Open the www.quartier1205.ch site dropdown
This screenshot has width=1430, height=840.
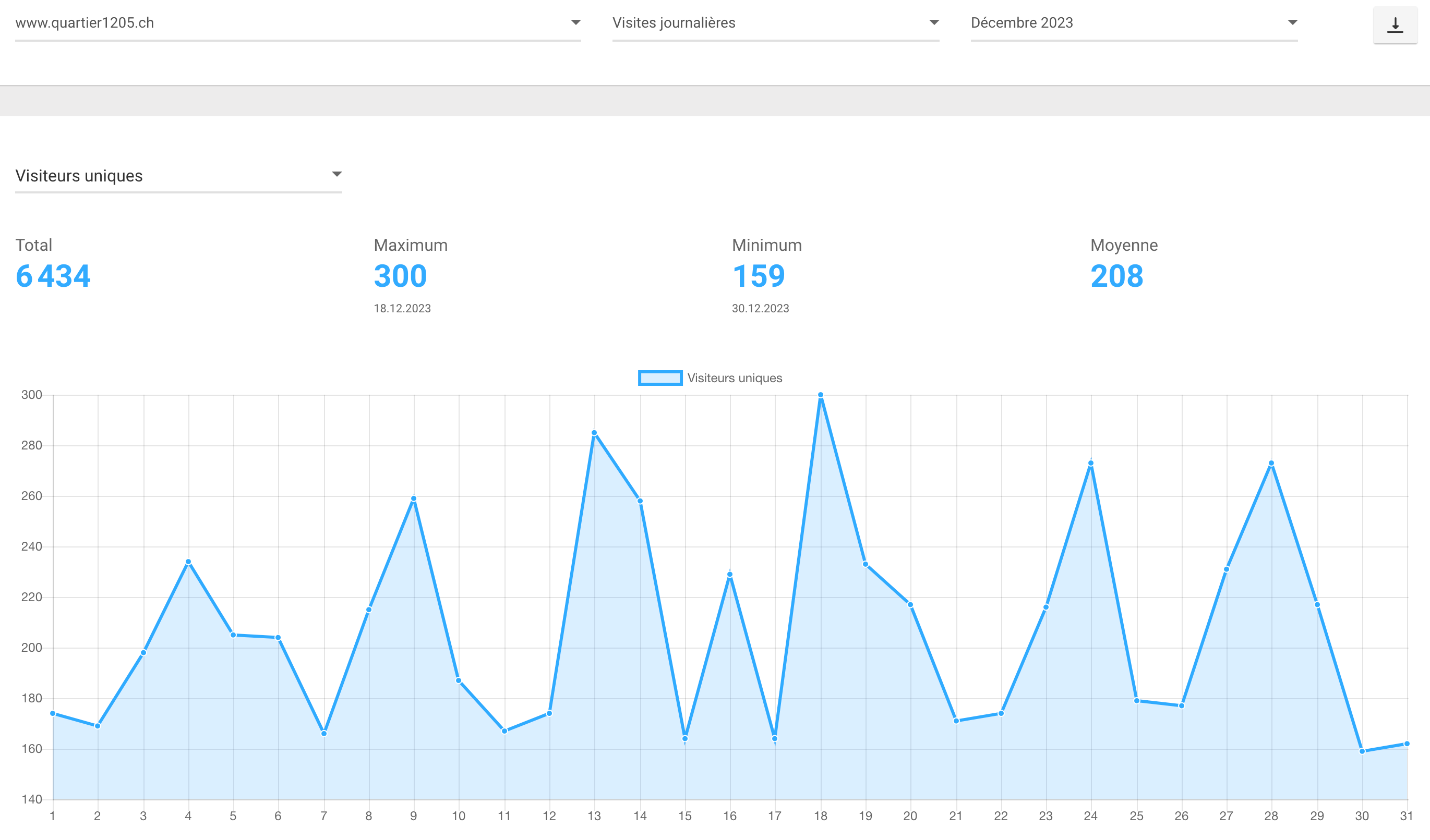[298, 23]
